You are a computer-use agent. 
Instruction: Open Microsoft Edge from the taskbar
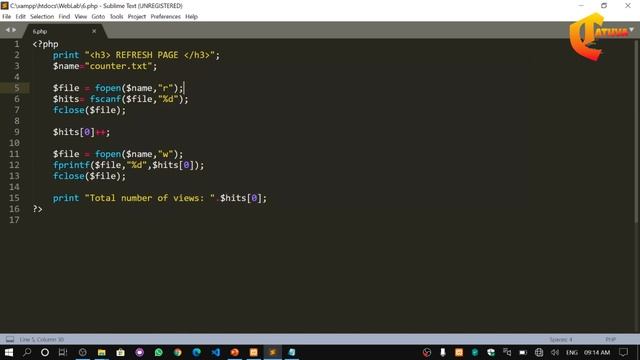(196, 352)
